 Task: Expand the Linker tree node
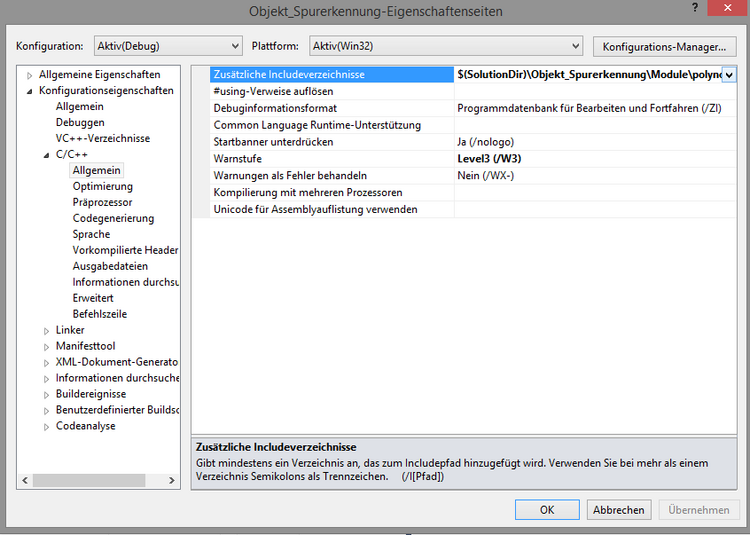click(46, 331)
